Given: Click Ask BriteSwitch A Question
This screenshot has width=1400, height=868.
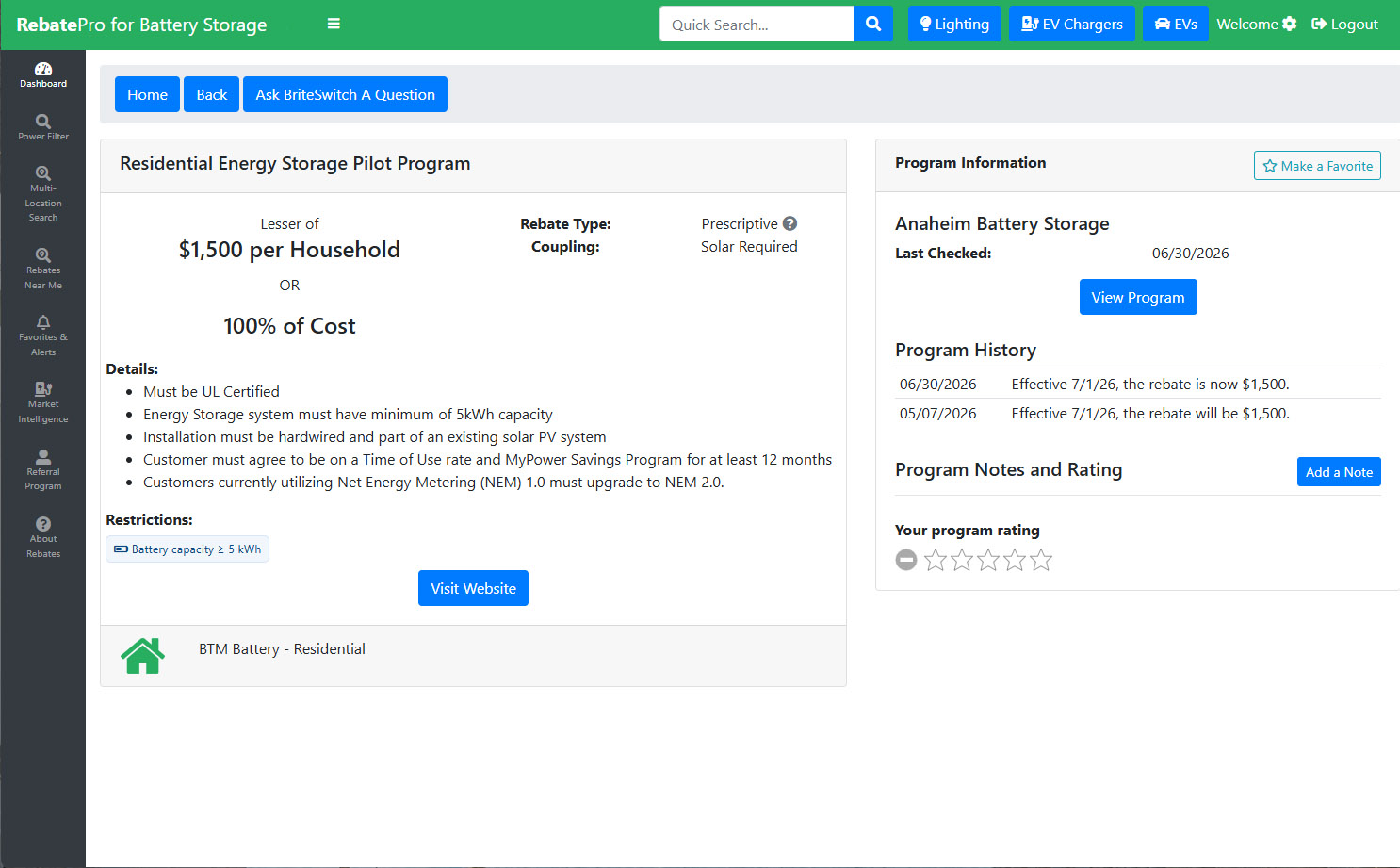Looking at the screenshot, I should (x=345, y=94).
